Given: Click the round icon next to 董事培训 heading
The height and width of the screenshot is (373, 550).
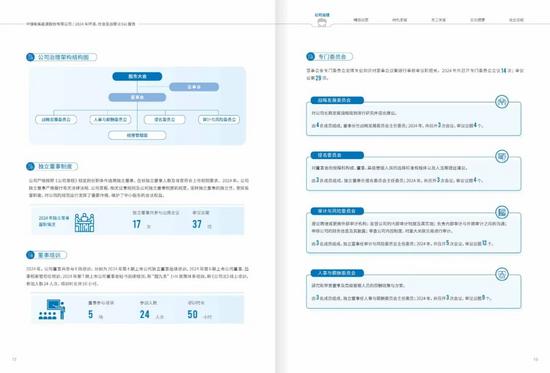Looking at the screenshot, I should [x=30, y=255].
